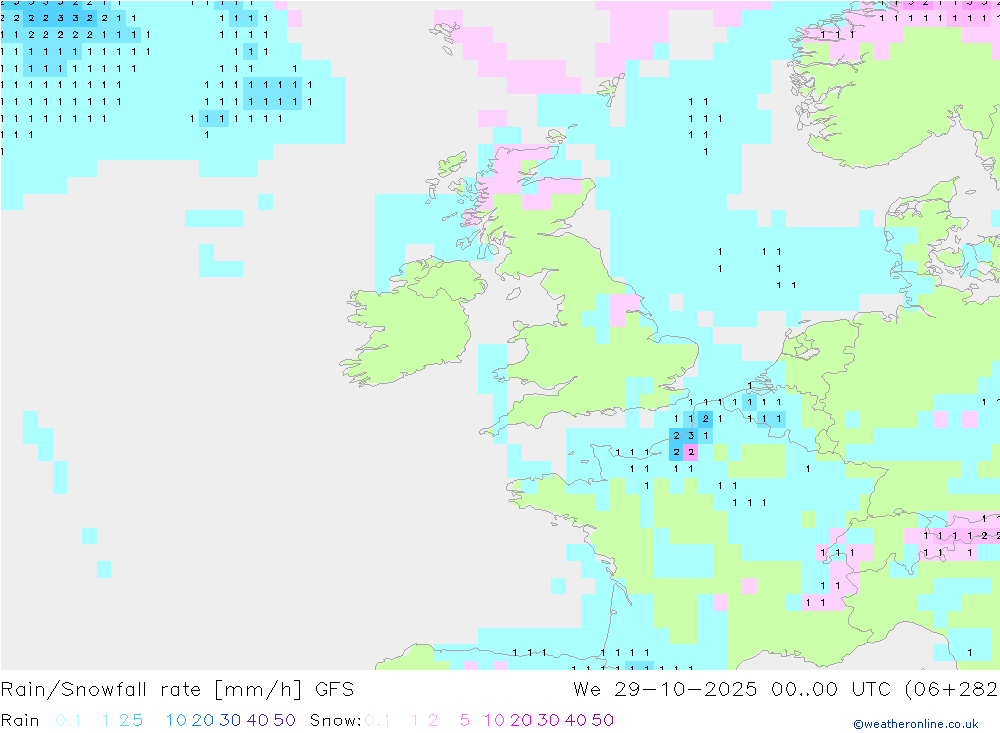
Task: Pick rain legend value 50
Action: tap(284, 720)
